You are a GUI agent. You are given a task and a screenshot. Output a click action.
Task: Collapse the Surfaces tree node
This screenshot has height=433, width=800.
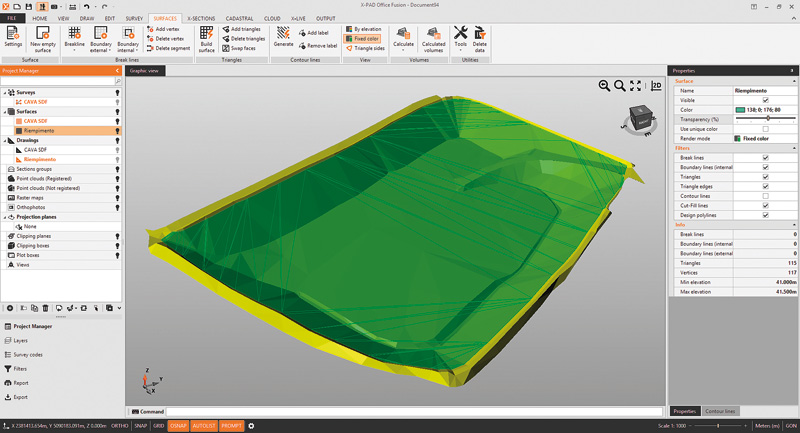[5, 111]
